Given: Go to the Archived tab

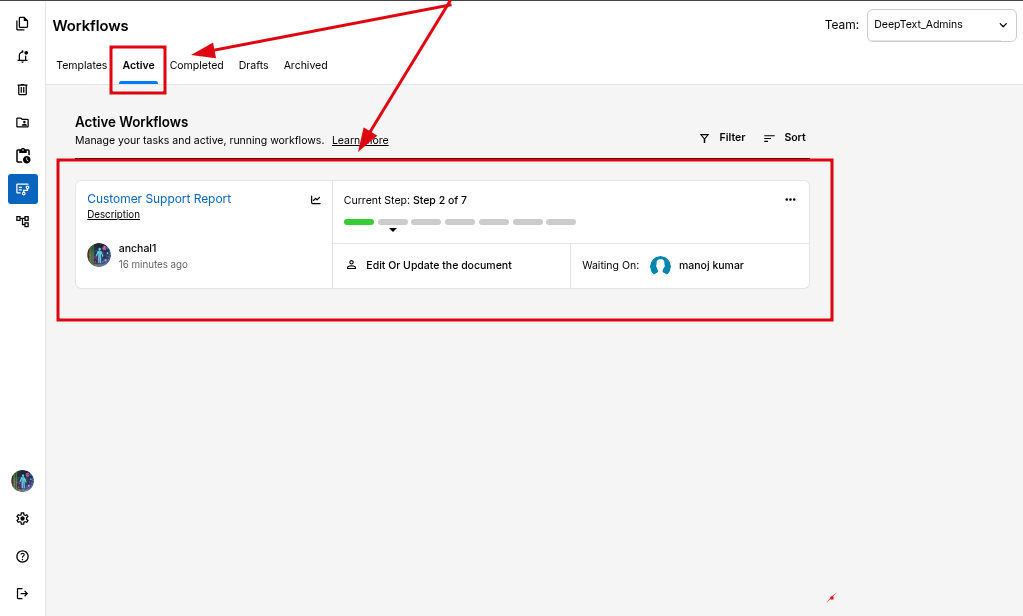Looking at the screenshot, I should 305,65.
